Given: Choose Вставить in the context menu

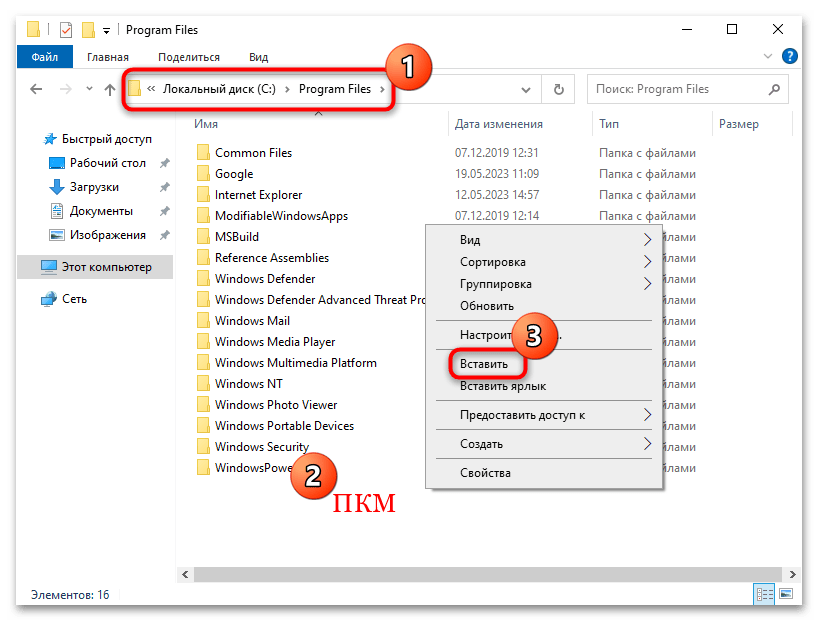Looking at the screenshot, I should 544,364.
